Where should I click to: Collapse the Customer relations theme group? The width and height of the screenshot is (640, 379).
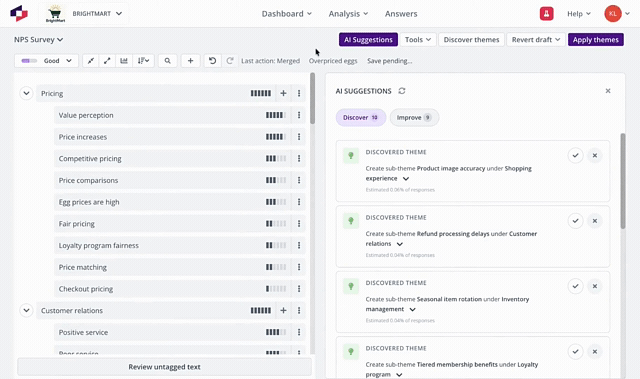tap(26, 310)
